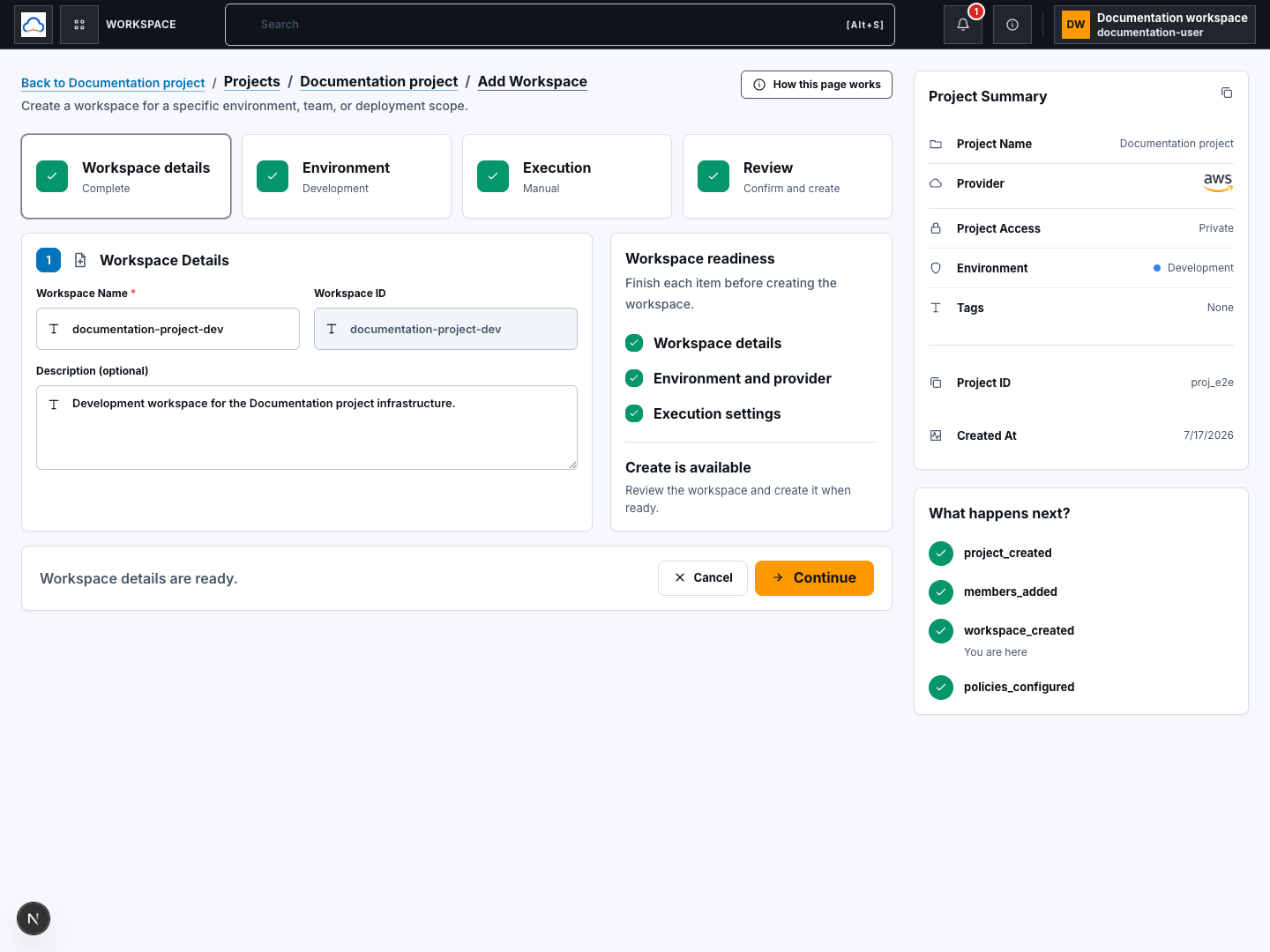Screen dimensions: 1270x952
Task: Click the Workspace ID field
Action: tap(445, 329)
